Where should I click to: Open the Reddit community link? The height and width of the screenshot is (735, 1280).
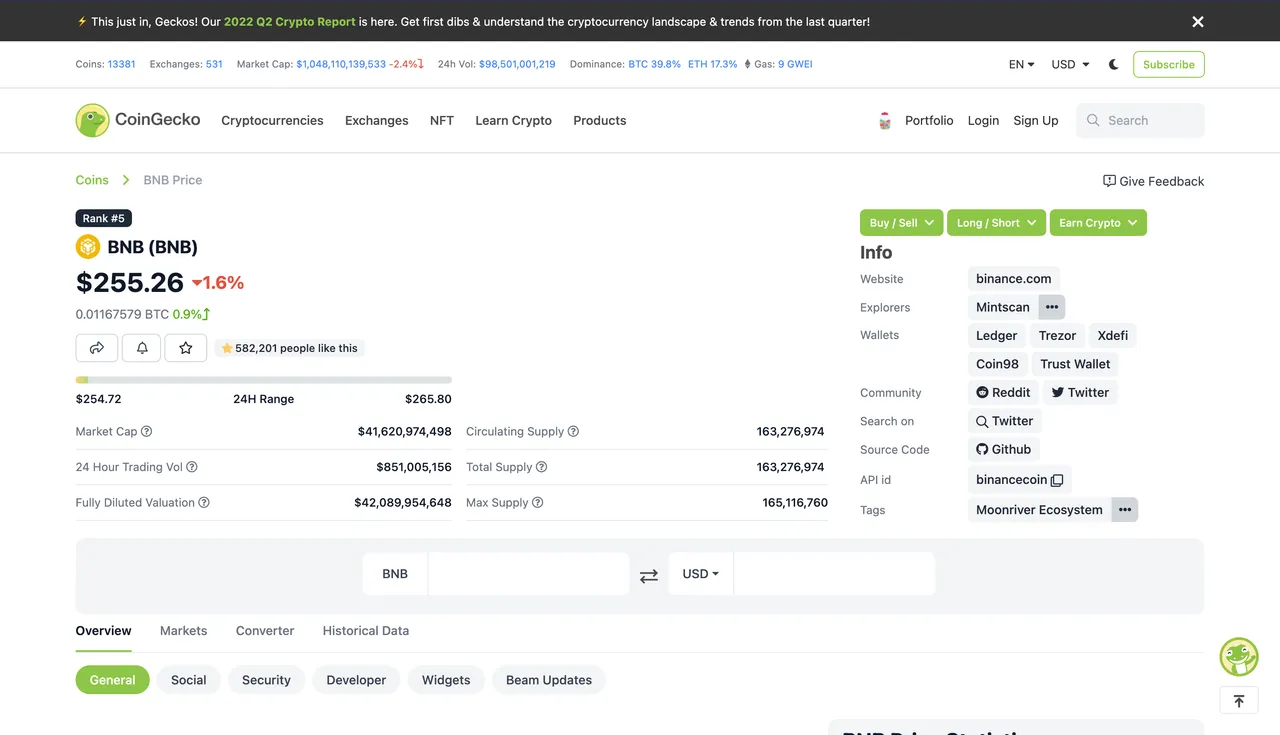point(1003,393)
